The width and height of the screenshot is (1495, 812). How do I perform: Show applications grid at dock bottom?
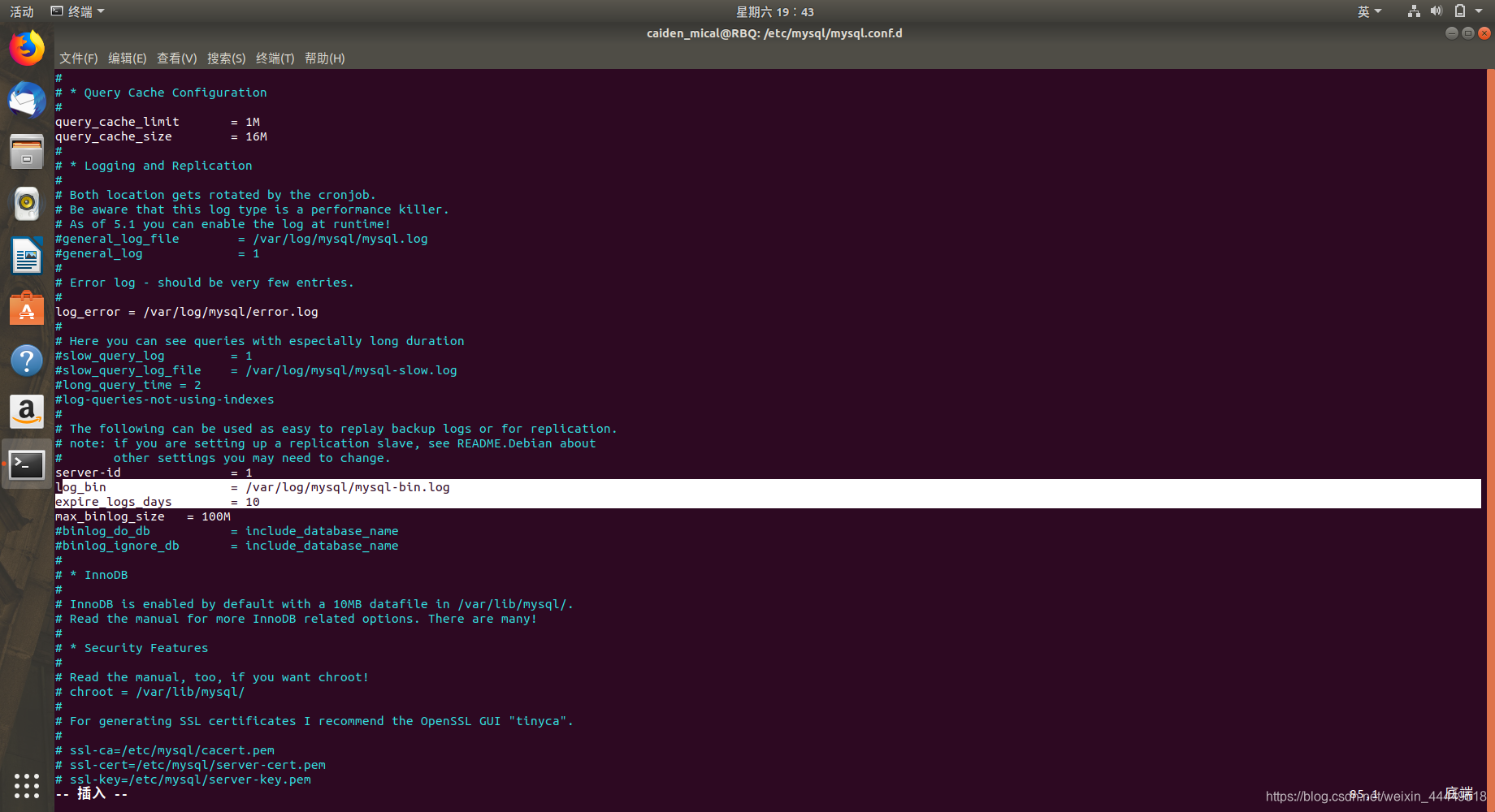click(27, 785)
